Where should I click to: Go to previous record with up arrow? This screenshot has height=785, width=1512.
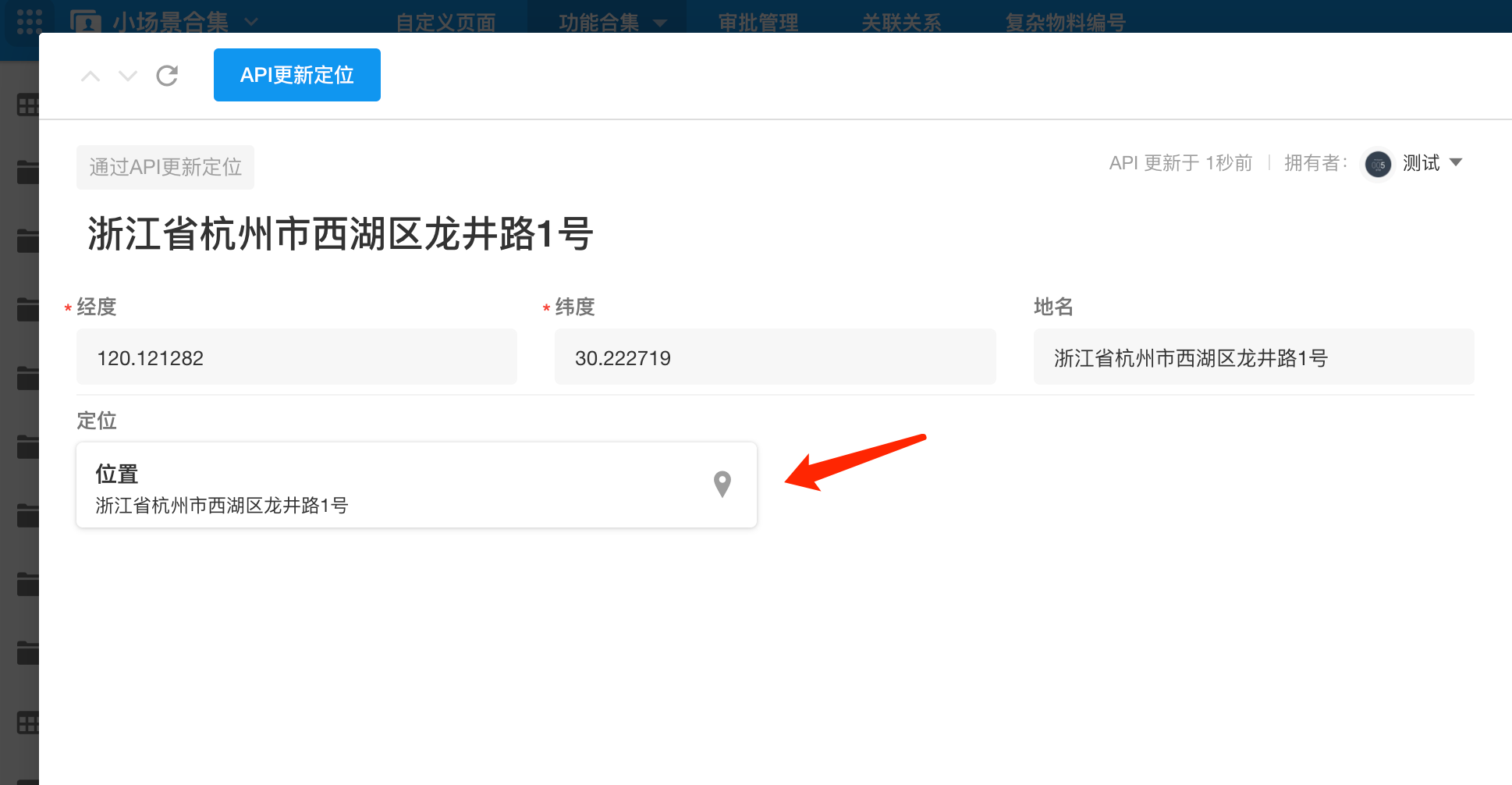[x=91, y=76]
